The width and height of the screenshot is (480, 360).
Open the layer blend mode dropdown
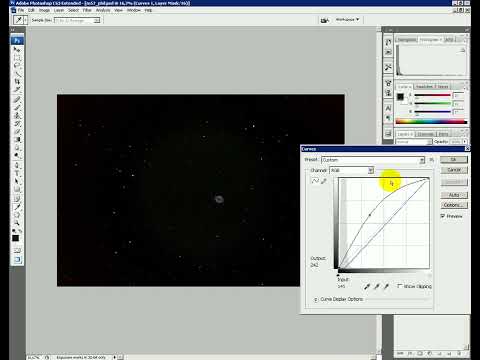pyautogui.click(x=414, y=142)
